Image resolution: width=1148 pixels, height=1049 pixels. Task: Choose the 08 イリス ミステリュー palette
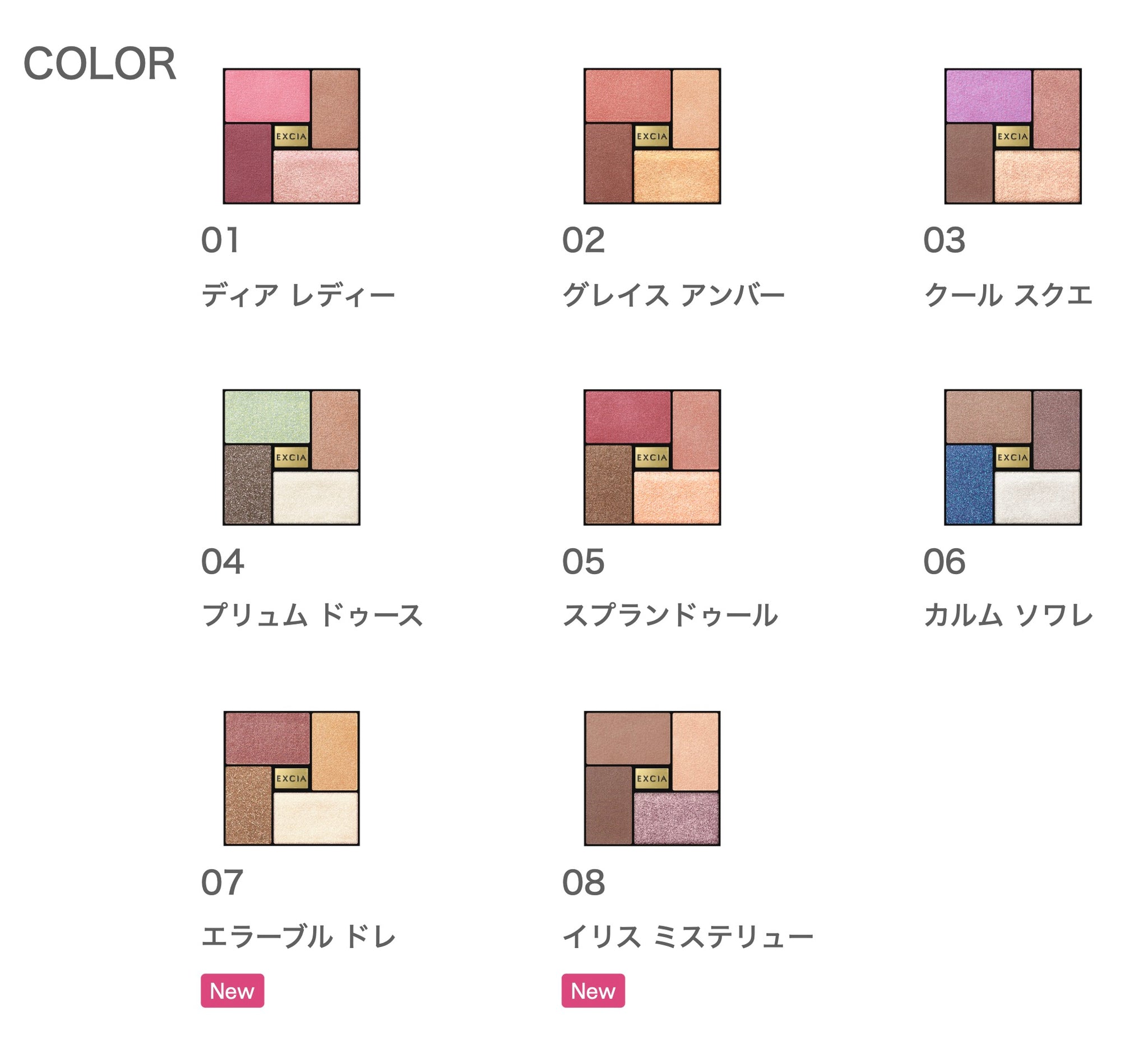point(652,779)
